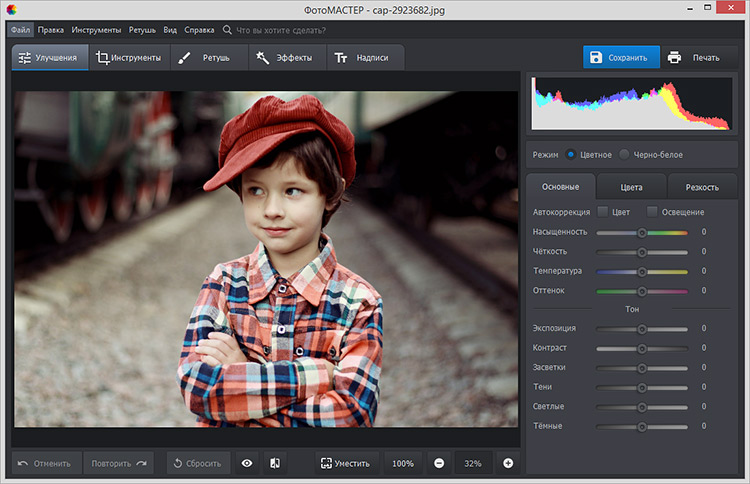Select Черно-белое mode radio button

[x=625, y=155]
